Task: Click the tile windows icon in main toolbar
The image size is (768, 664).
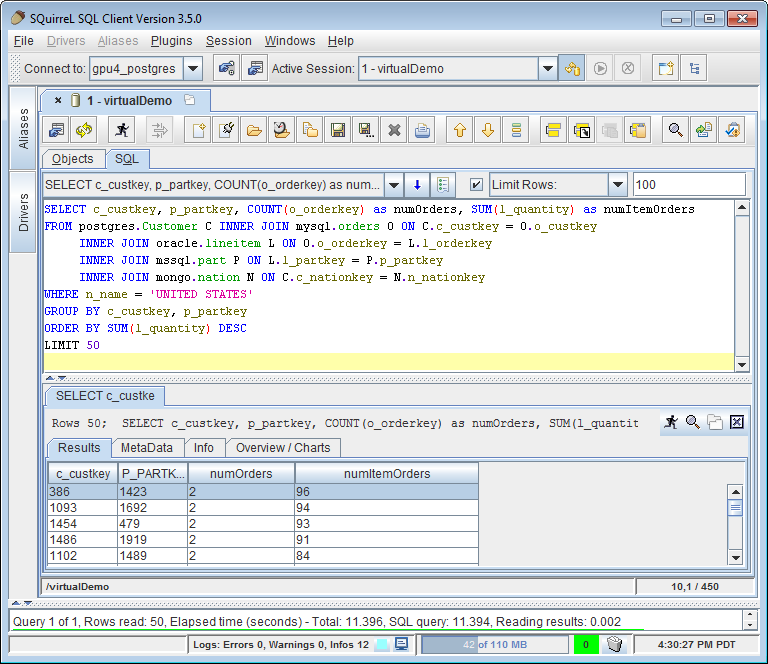Action: pyautogui.click(x=666, y=69)
